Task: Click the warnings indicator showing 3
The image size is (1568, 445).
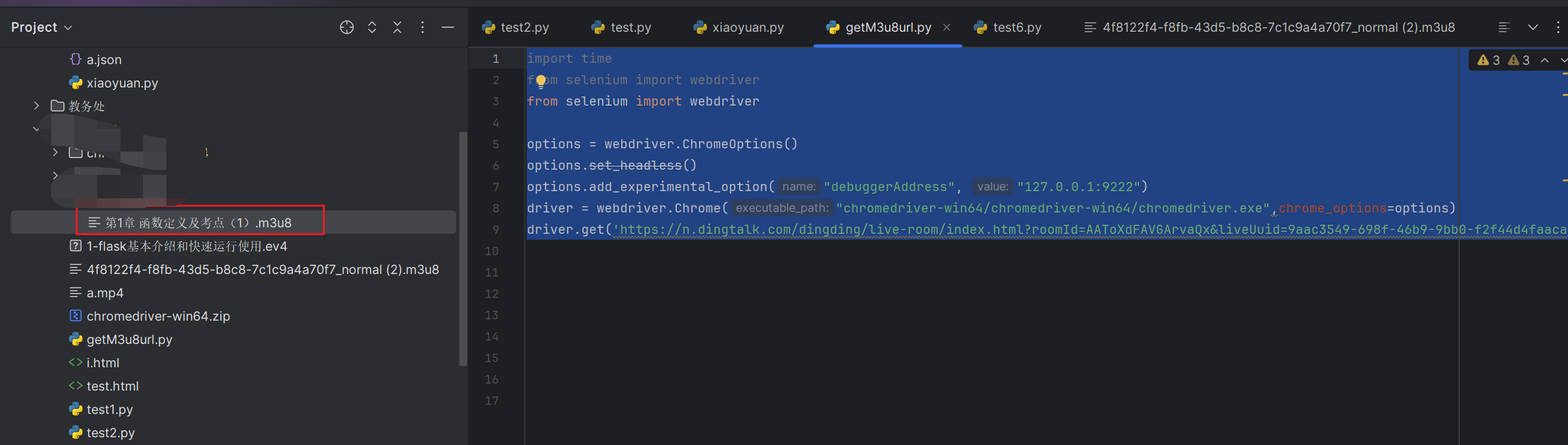Action: coord(1488,60)
